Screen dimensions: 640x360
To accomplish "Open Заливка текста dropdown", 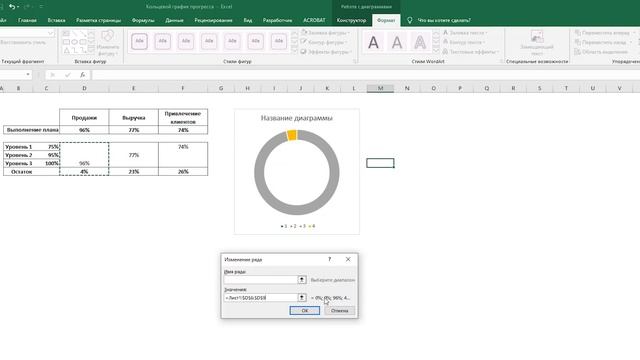I will (465, 32).
